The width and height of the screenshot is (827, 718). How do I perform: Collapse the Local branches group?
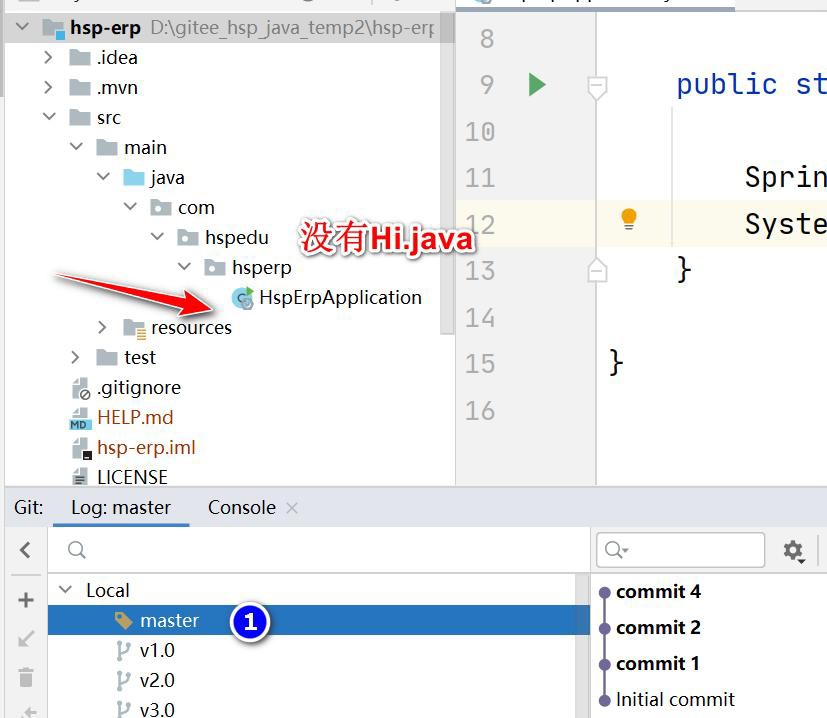(x=67, y=590)
